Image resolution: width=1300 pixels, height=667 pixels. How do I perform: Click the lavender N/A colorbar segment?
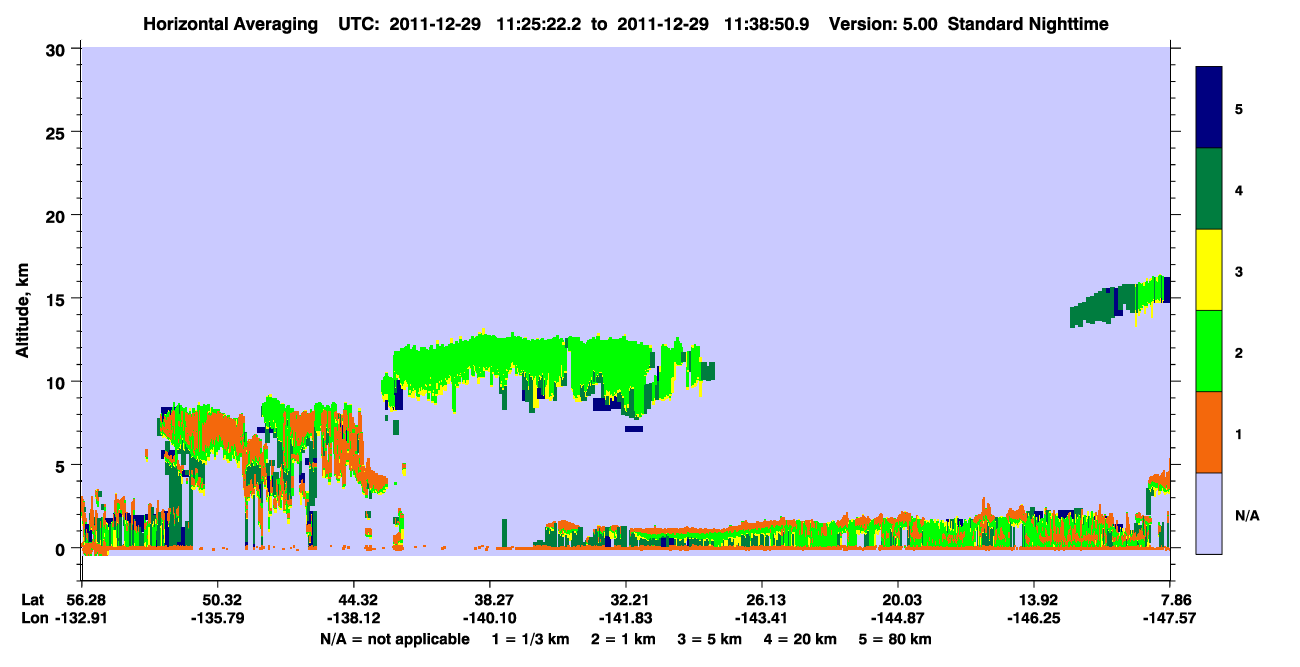click(1209, 513)
